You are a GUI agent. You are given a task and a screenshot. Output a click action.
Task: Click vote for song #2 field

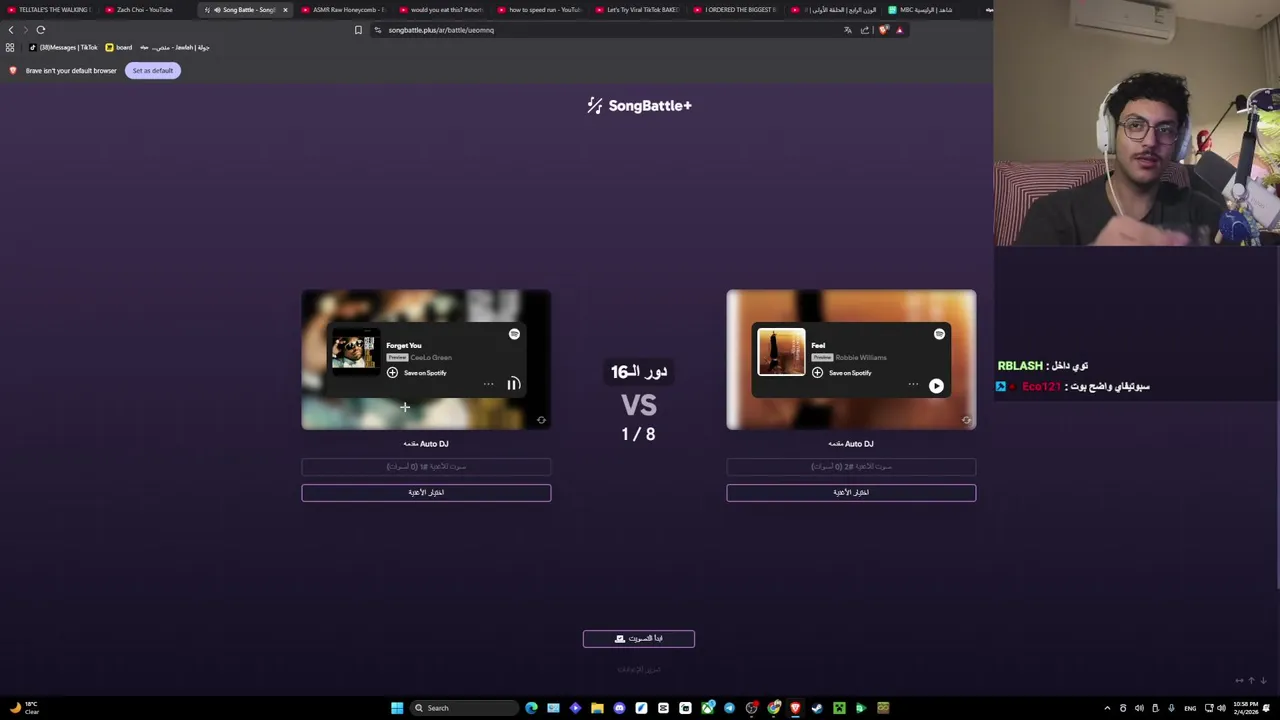[x=851, y=467]
